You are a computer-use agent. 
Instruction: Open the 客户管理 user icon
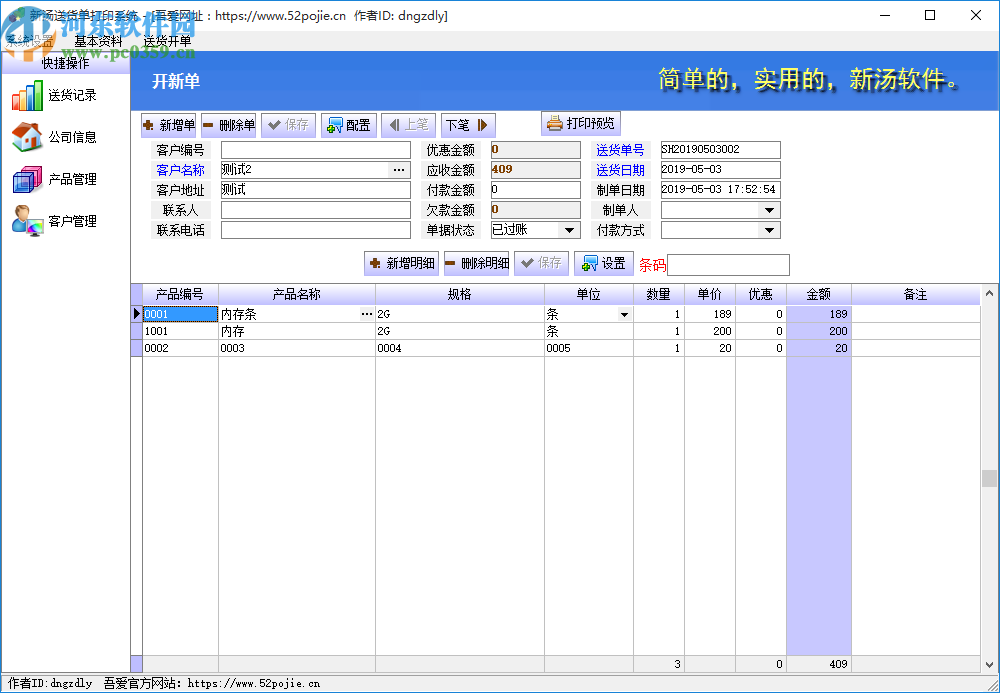pos(27,221)
